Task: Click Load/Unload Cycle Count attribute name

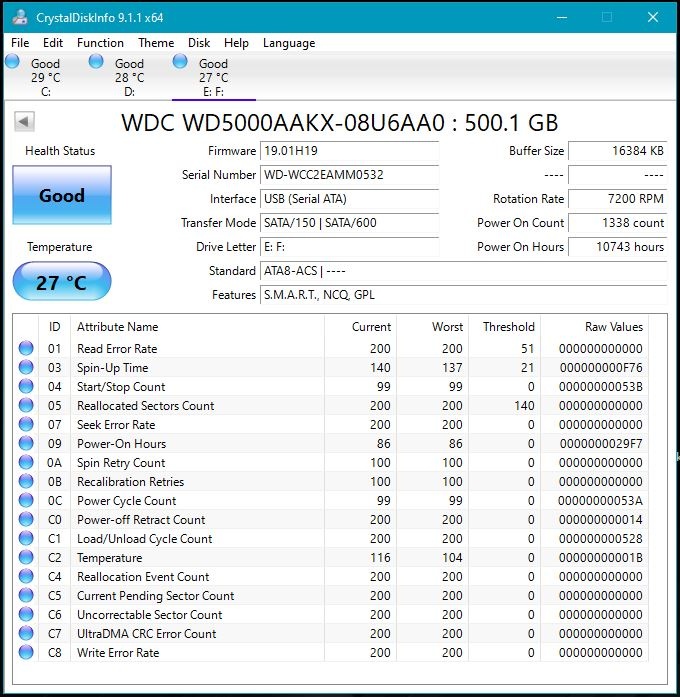Action: point(144,539)
